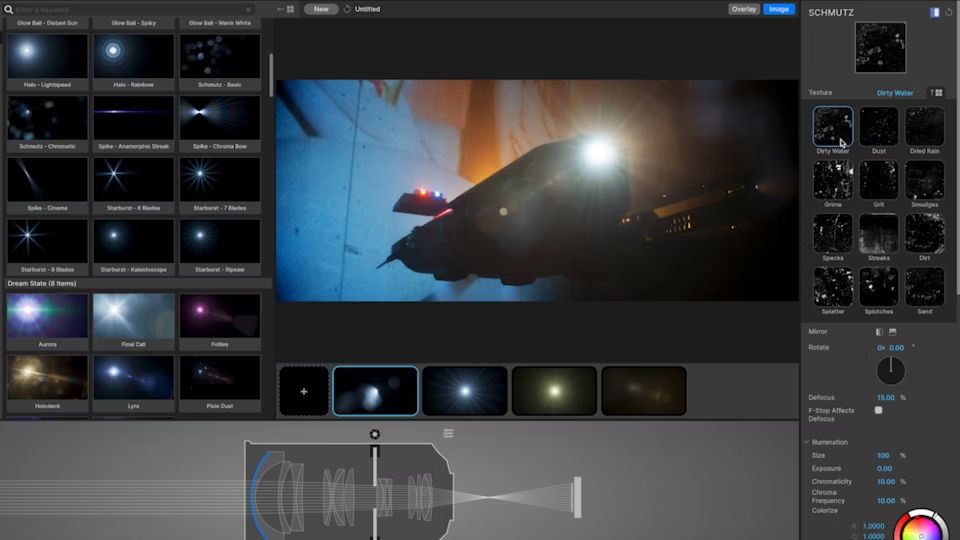Collapse the Illumination section

pos(806,442)
